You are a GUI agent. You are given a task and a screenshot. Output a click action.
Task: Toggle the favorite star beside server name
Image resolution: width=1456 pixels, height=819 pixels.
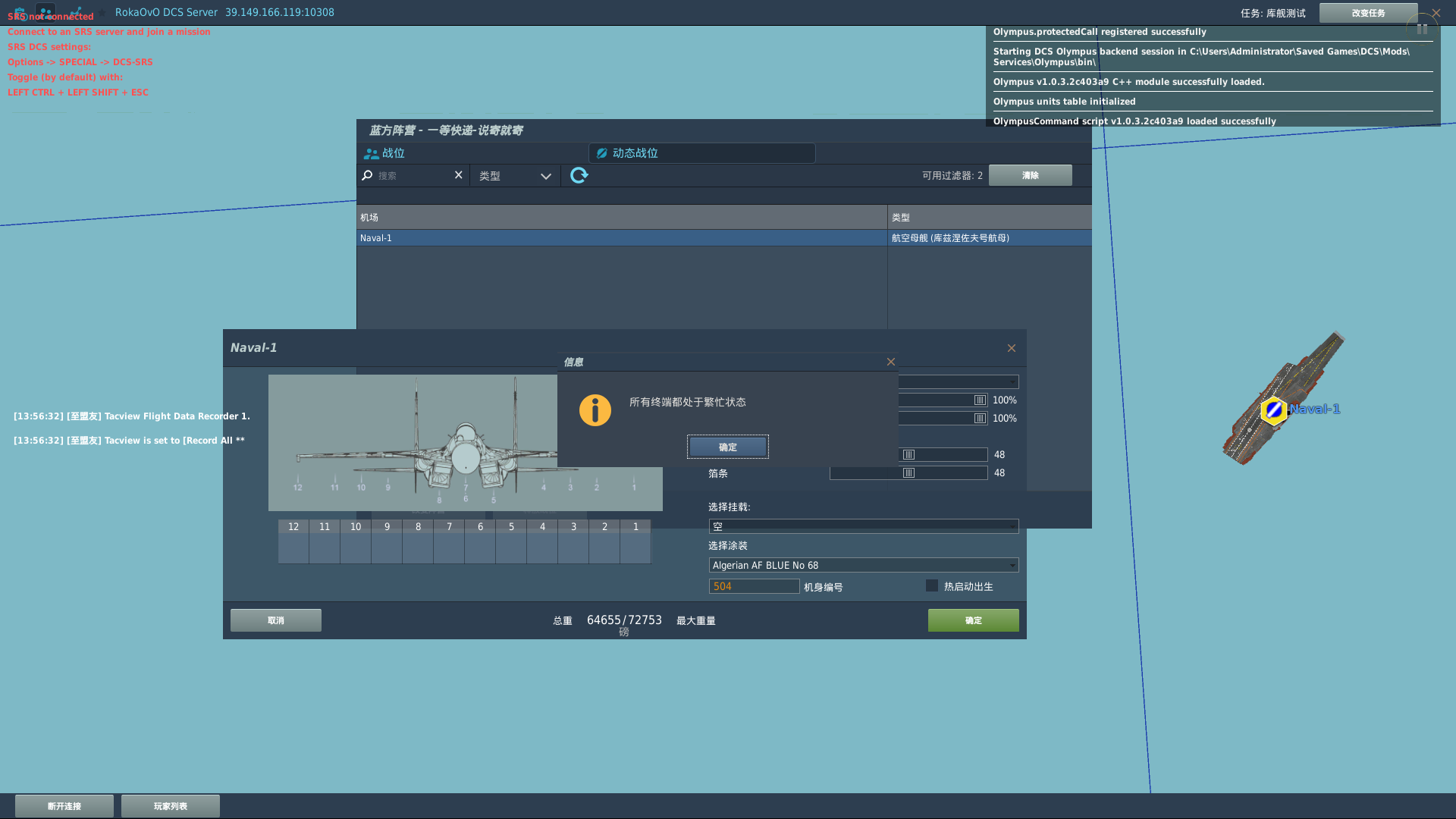(x=102, y=12)
